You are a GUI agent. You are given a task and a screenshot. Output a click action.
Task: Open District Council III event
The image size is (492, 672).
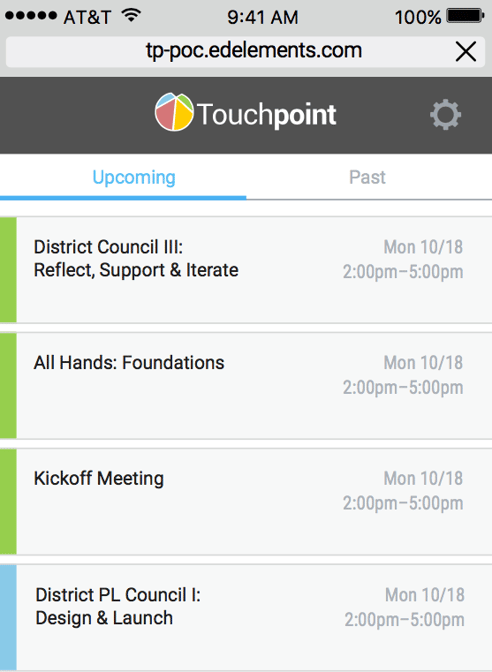pos(246,270)
